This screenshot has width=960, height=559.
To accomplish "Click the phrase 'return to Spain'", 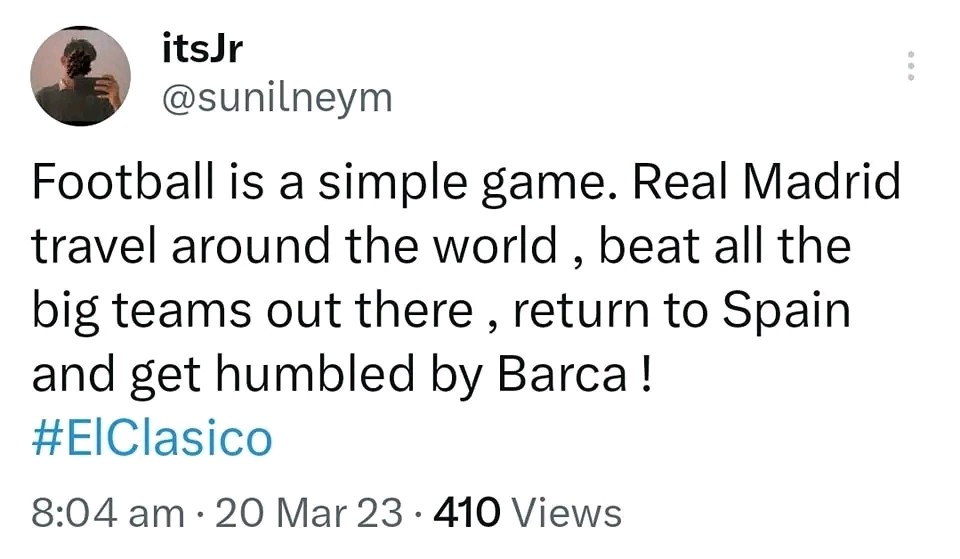I will point(682,312).
